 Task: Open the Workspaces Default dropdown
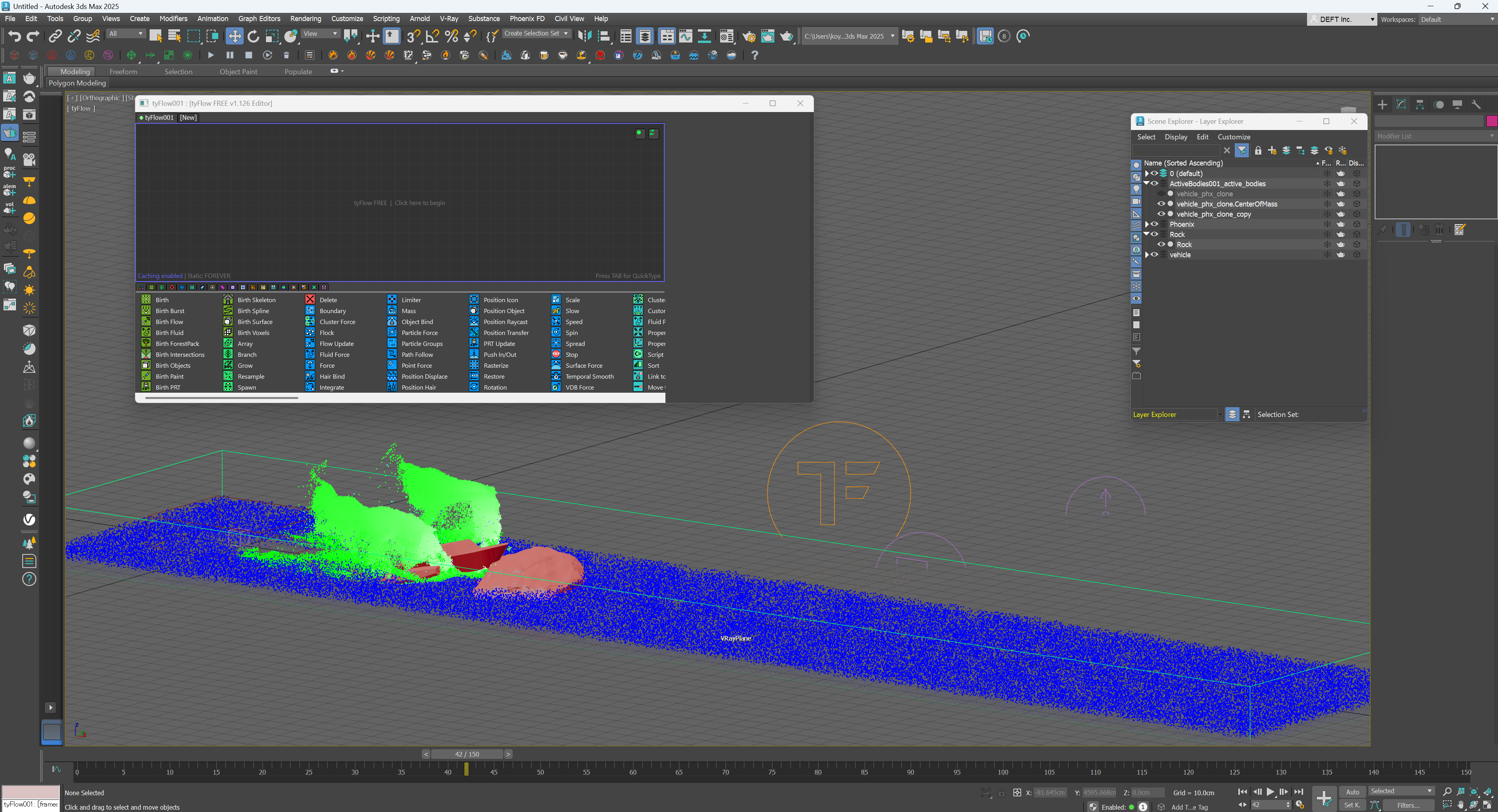[x=1457, y=19]
